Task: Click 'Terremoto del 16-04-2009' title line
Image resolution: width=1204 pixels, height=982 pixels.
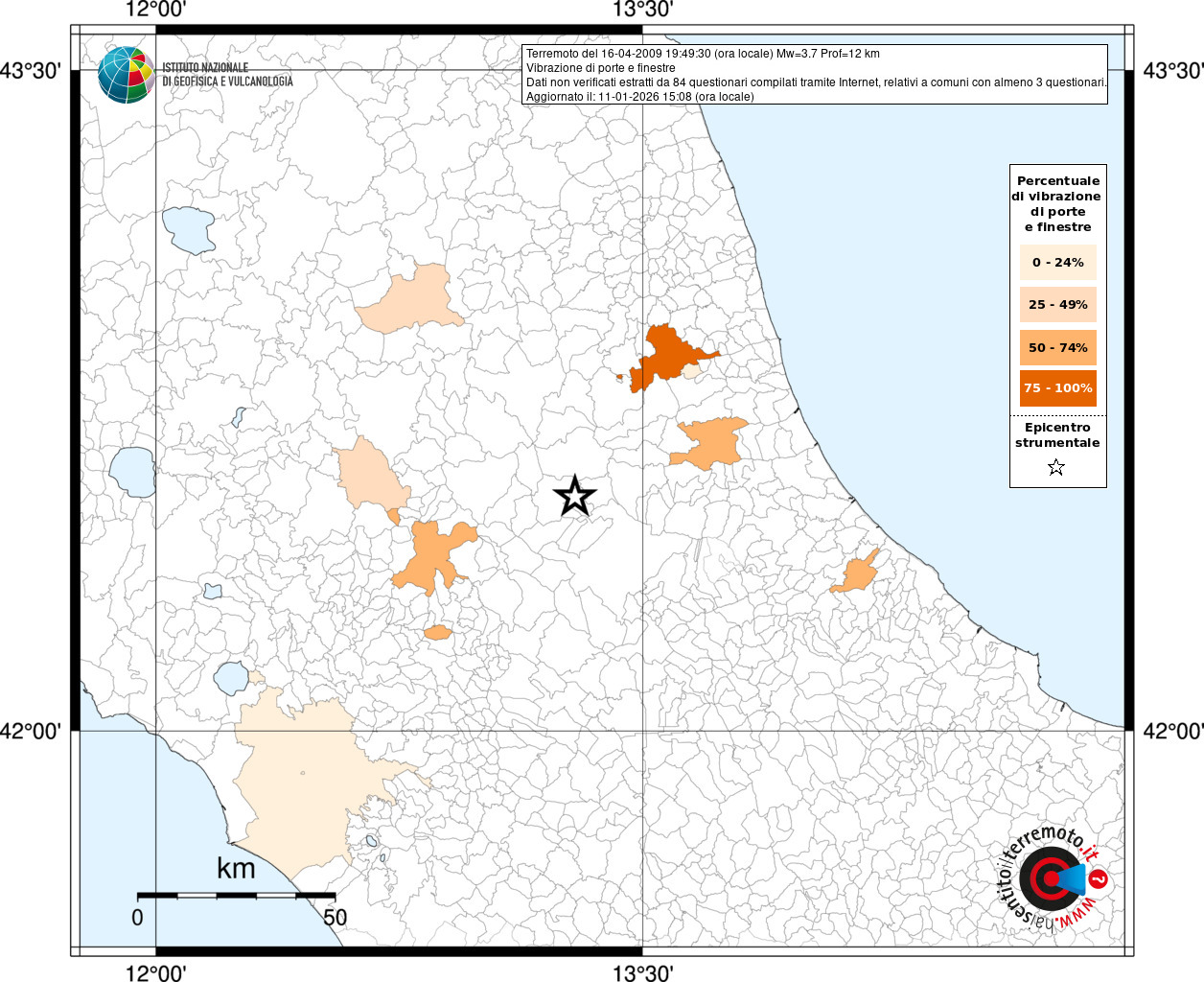Action: pos(703,54)
